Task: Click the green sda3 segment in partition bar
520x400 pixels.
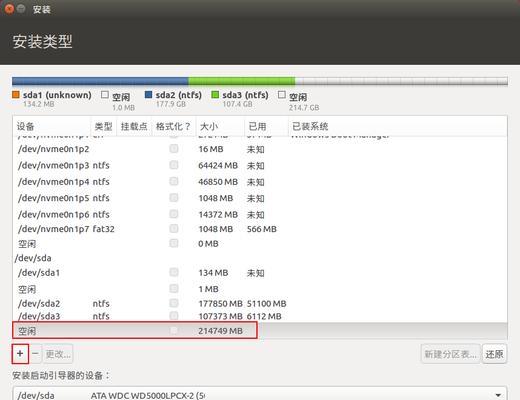Action: click(x=242, y=81)
